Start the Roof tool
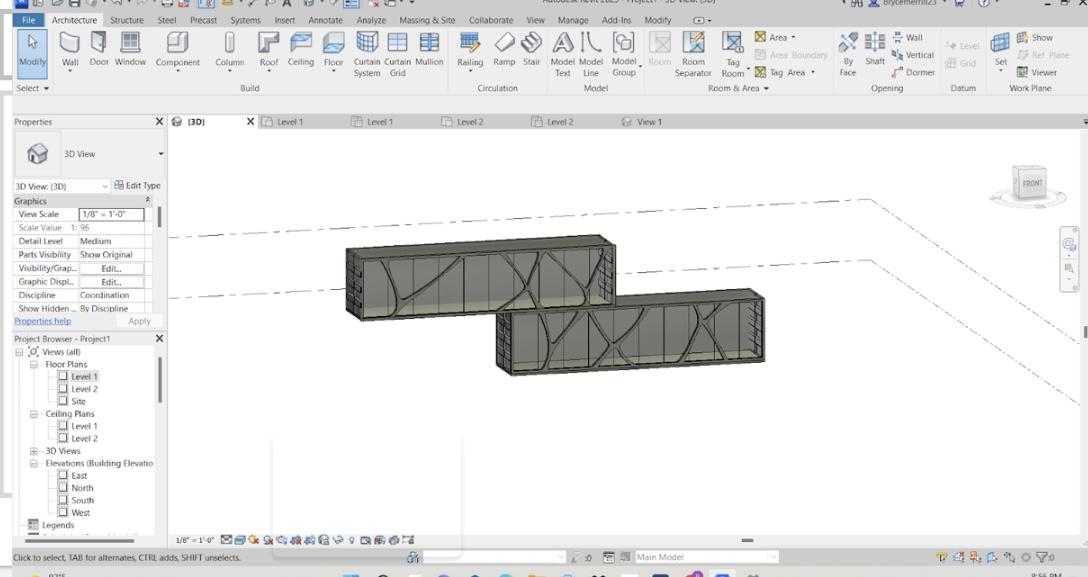Viewport: 1088px width, 577px height. pyautogui.click(x=269, y=51)
